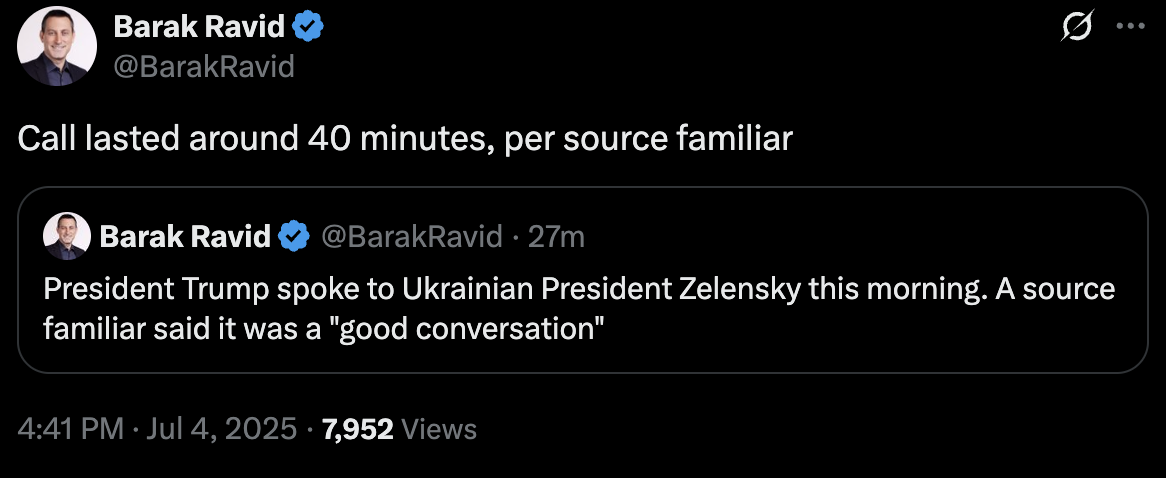Screen dimensions: 1166x478
Task: Click the Jul 4, 2025 date
Action: pyautogui.click(x=221, y=429)
